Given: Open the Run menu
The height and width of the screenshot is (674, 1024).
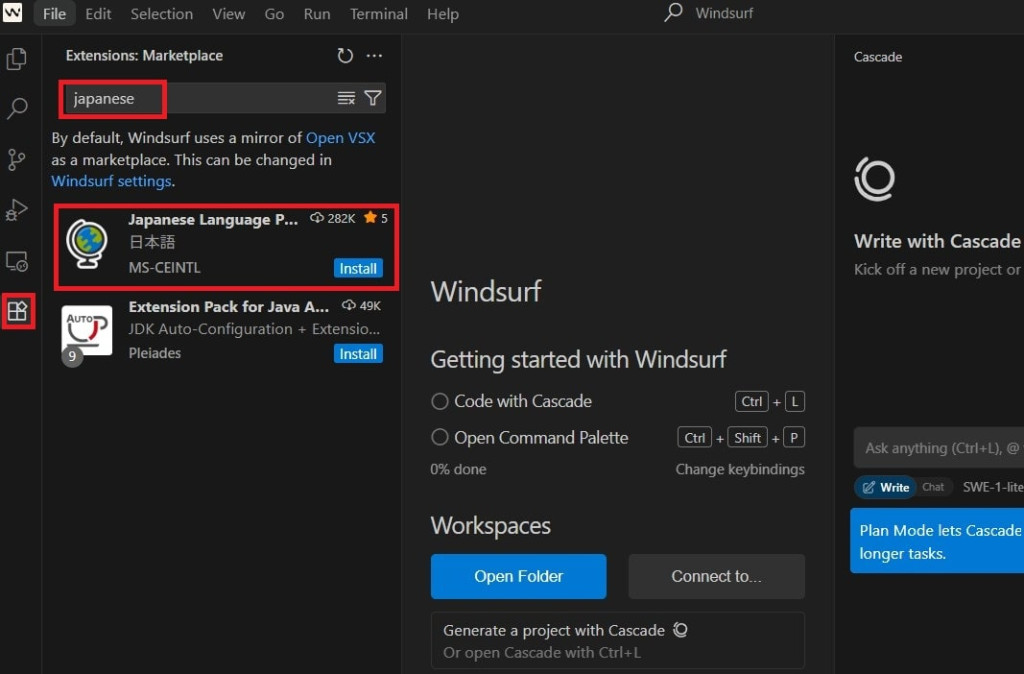Looking at the screenshot, I should [x=317, y=14].
